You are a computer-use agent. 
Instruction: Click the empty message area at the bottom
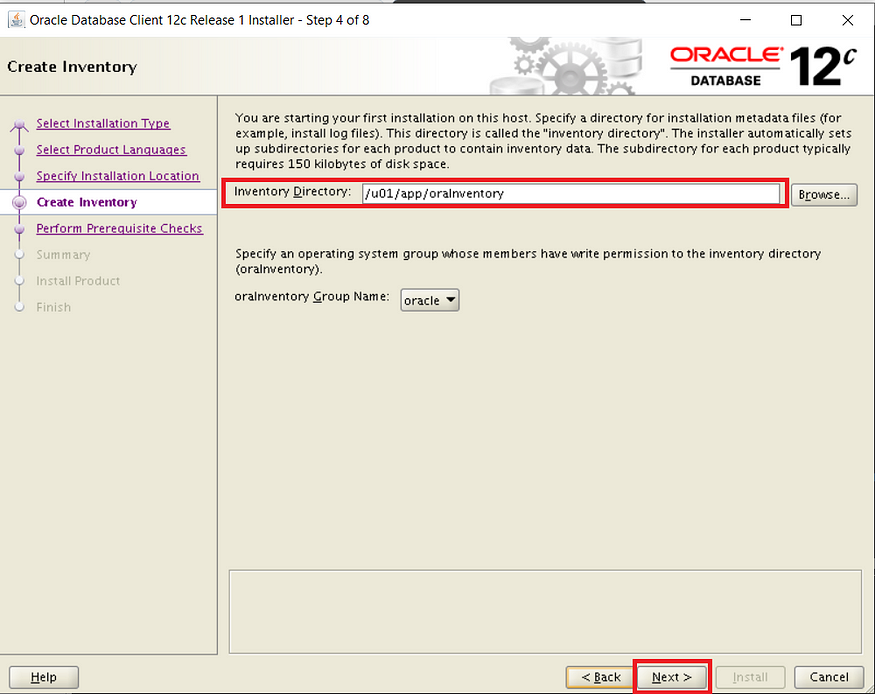545,611
